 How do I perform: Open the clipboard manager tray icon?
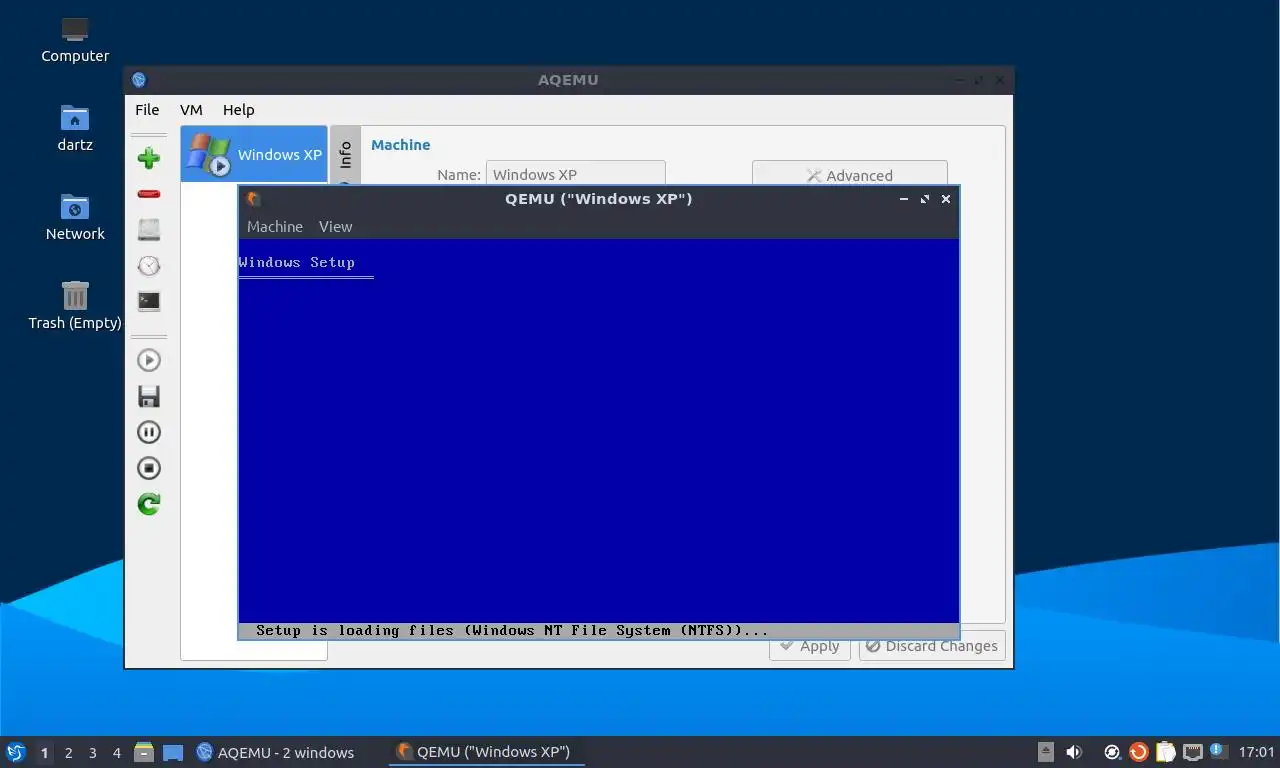[x=1166, y=752]
